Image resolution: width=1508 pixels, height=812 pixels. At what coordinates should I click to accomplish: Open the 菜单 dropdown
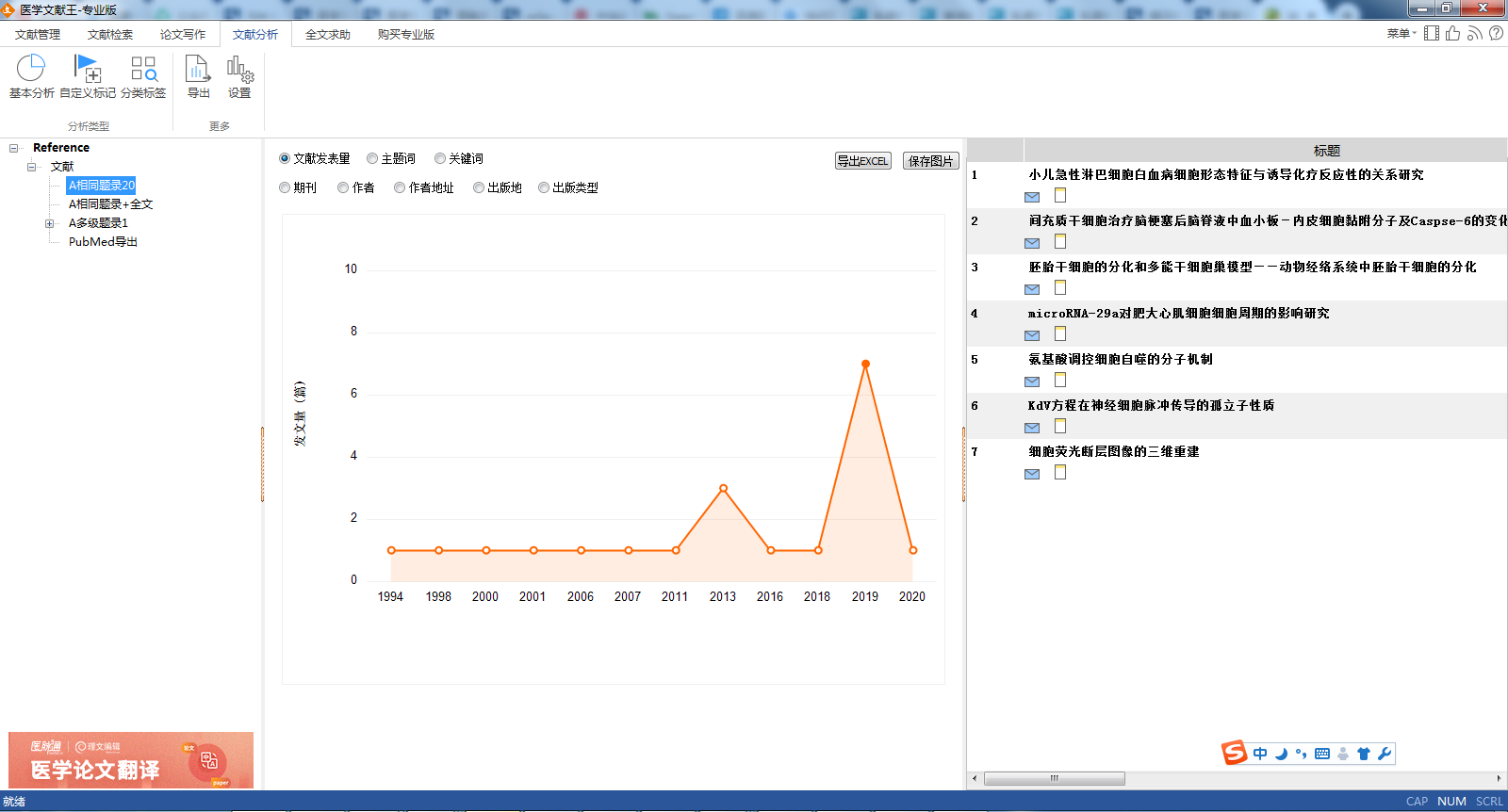(x=1401, y=34)
